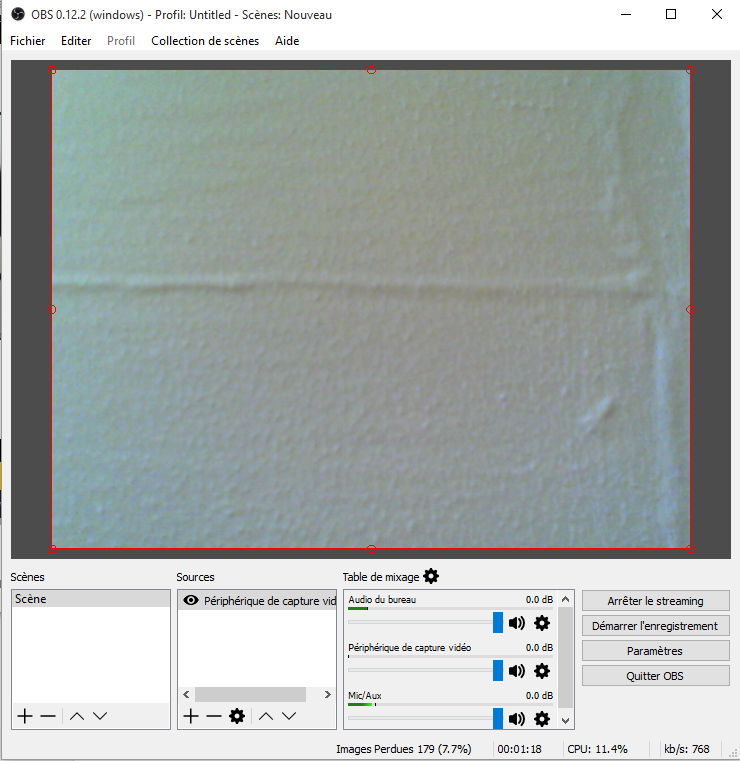Viewport: 740px width, 761px height.
Task: Hide the Périphérique de capture vidéo source
Action: tap(190, 601)
